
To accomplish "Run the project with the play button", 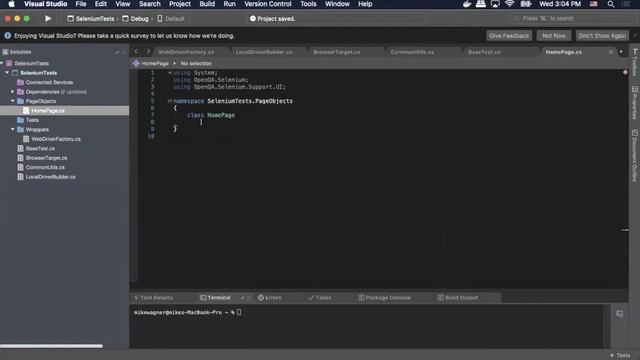I will [x=48, y=18].
